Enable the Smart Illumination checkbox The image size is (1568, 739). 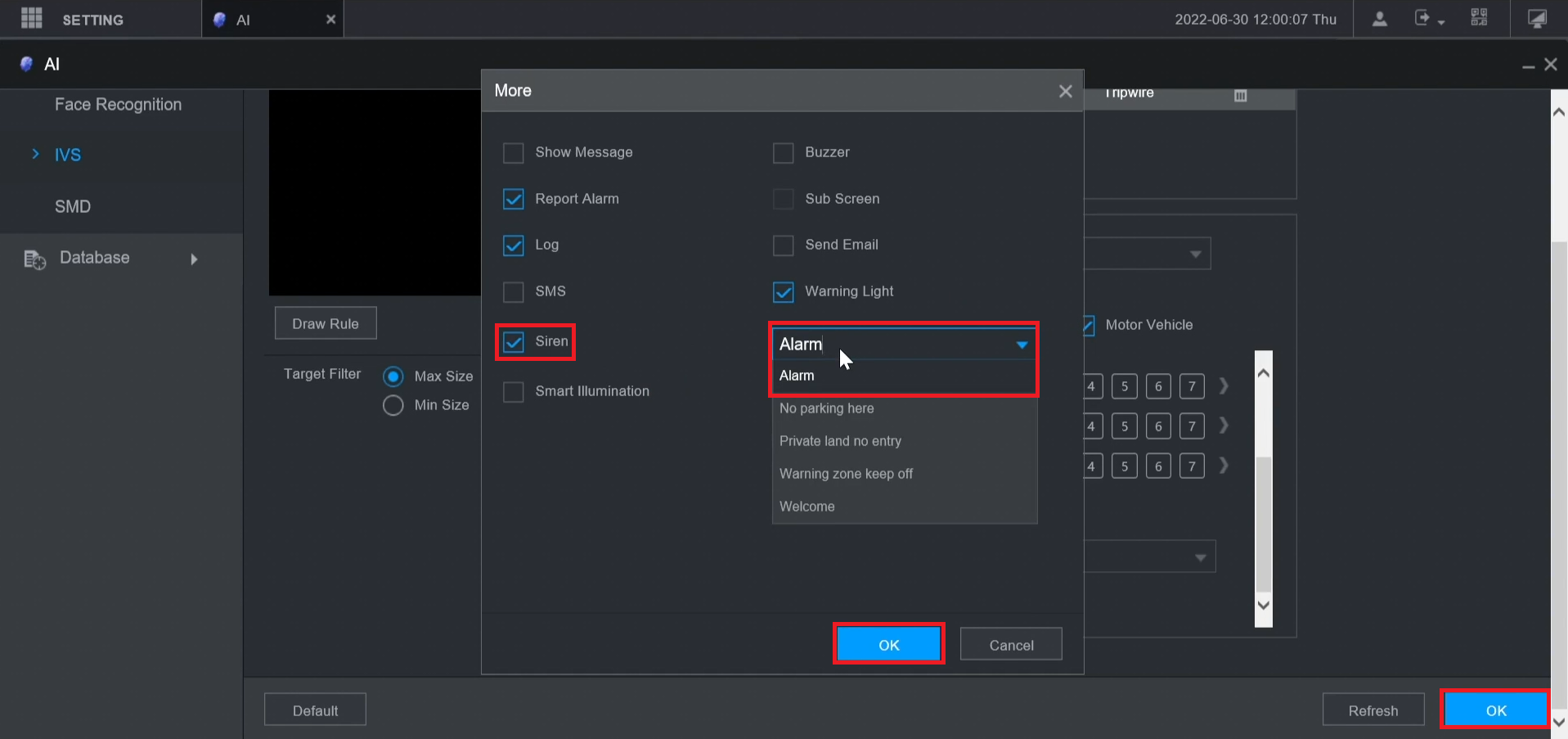point(513,392)
